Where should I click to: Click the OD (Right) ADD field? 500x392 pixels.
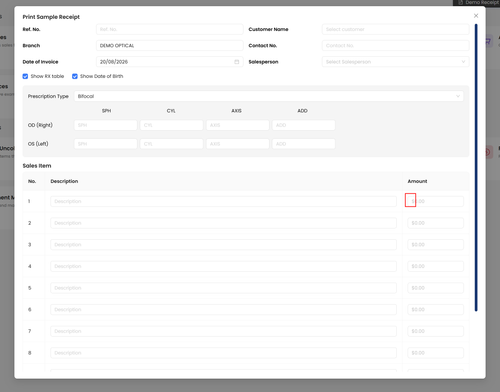304,125
